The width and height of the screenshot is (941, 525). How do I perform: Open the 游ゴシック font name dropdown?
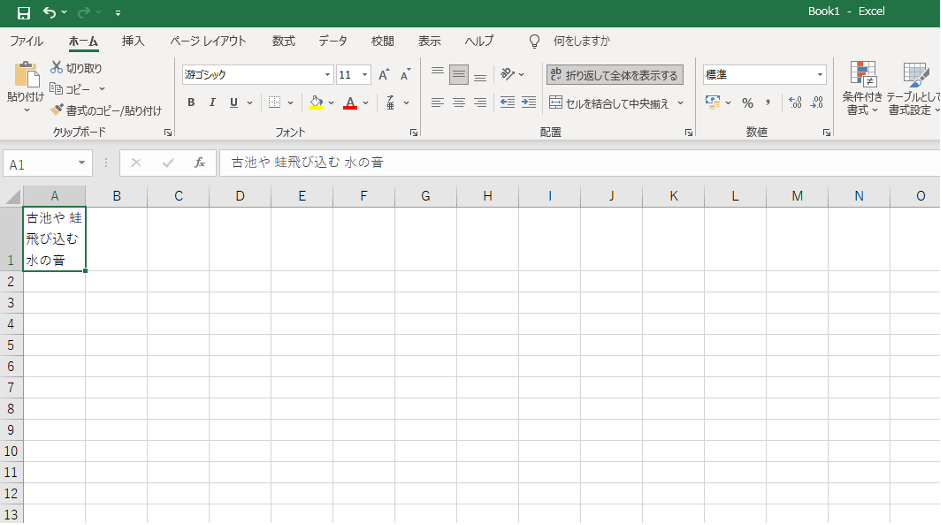point(327,75)
